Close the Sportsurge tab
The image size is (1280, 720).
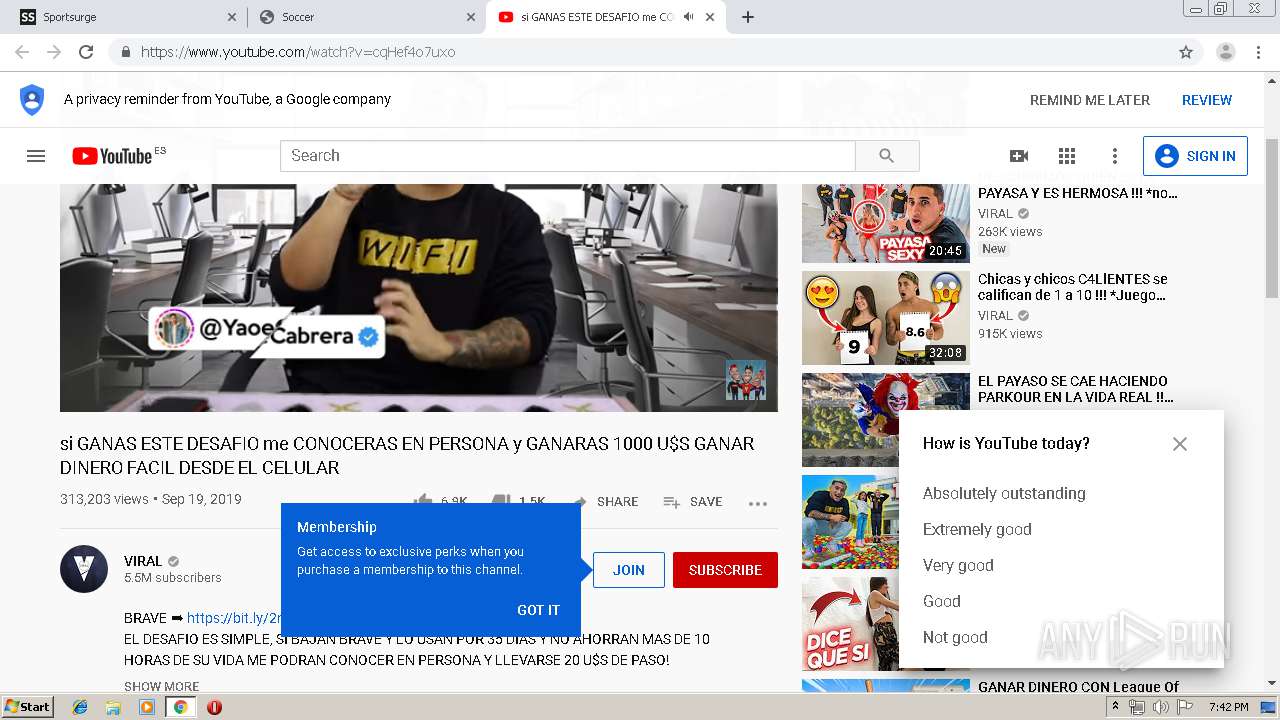pos(232,17)
